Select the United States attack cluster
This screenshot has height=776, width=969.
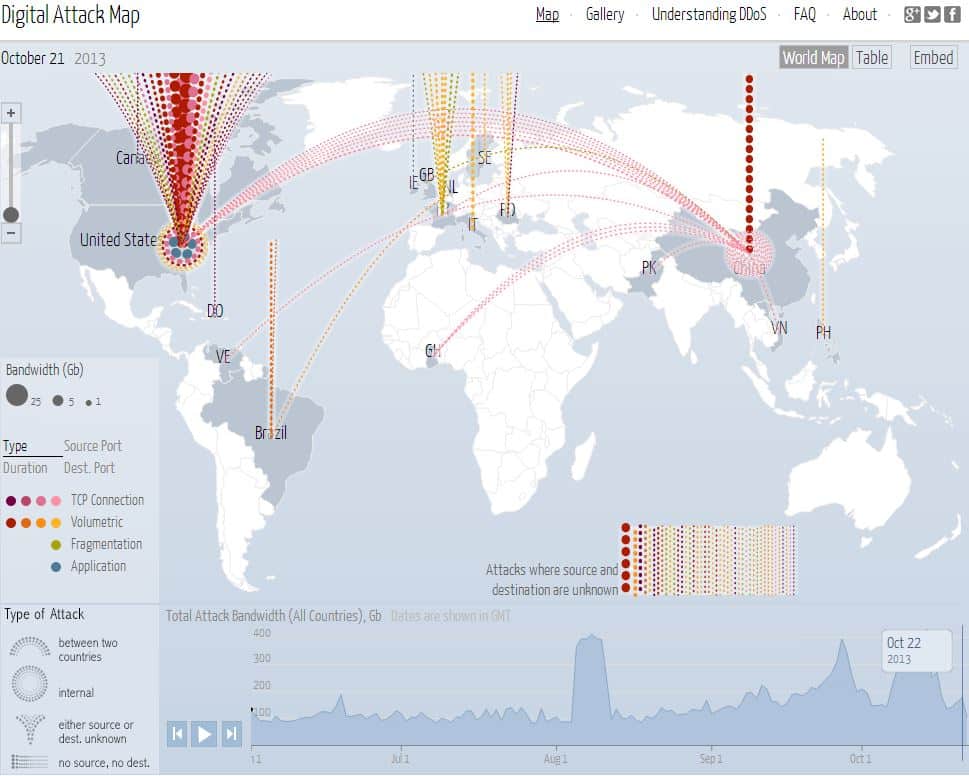coord(182,245)
